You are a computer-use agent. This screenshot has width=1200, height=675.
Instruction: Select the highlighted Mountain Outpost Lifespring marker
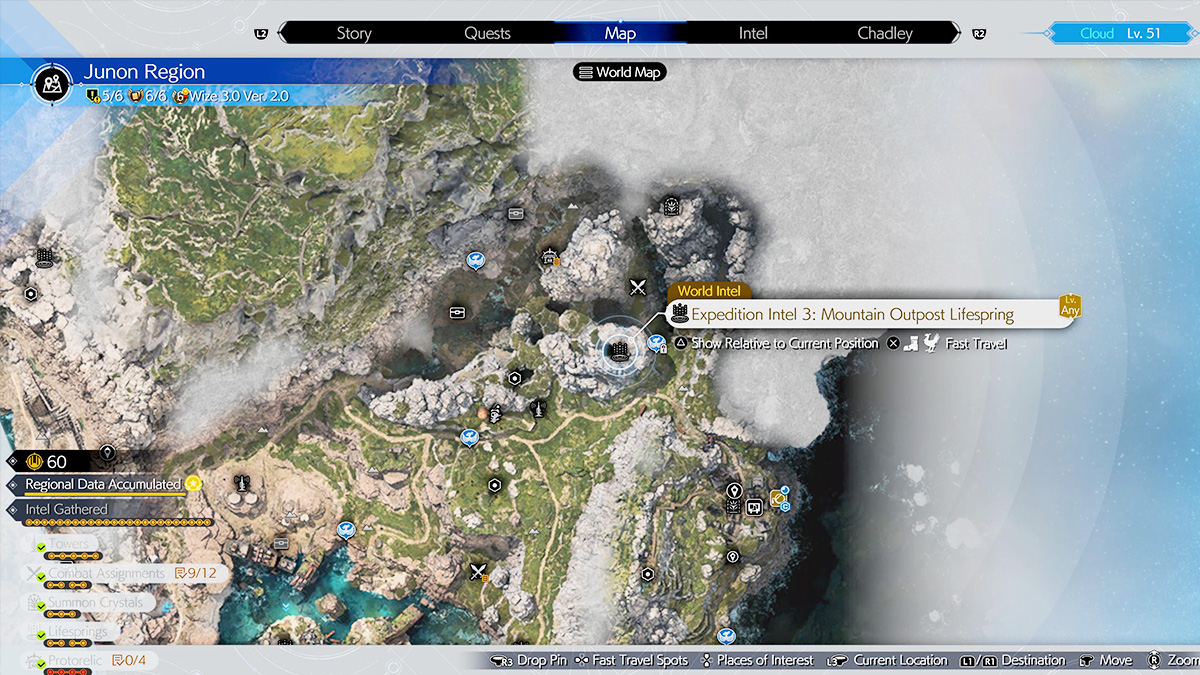(620, 349)
